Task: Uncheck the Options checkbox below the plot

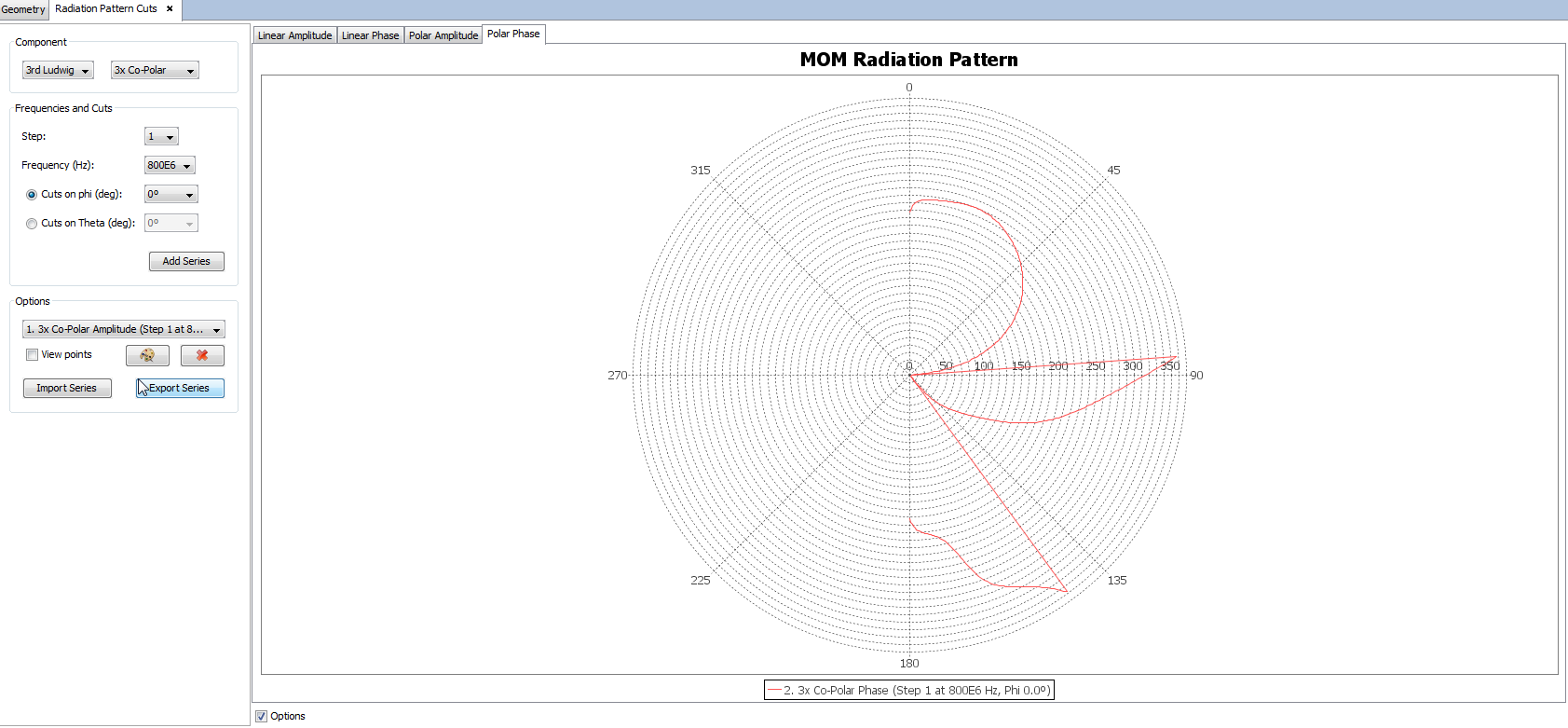Action: 262,716
